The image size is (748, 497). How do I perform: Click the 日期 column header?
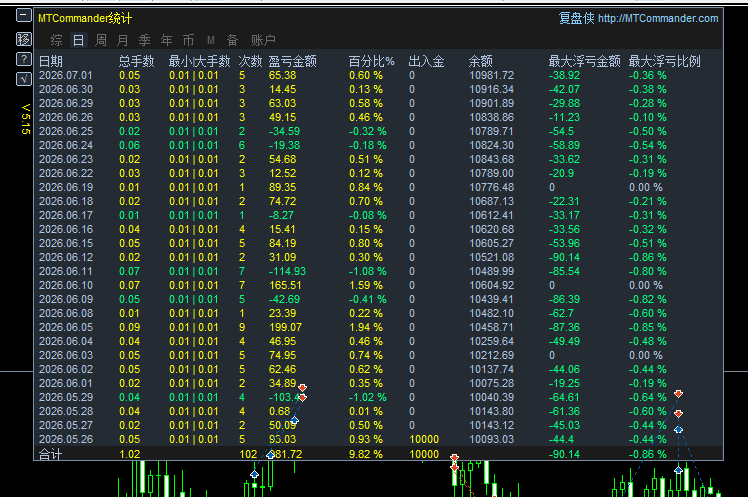[51, 61]
